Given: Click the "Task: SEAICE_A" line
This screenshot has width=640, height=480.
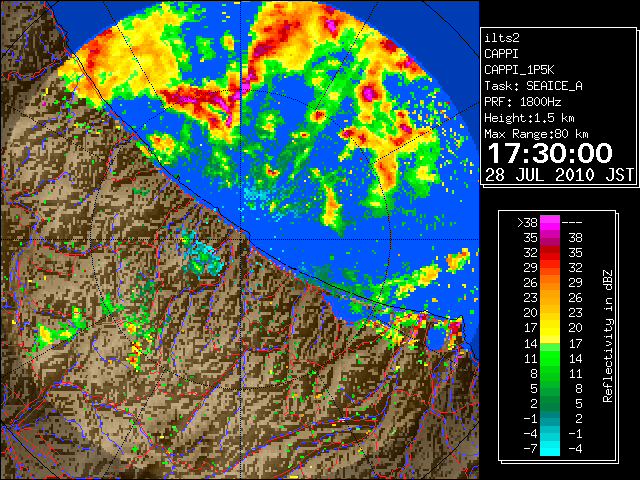Looking at the screenshot, I should click(533, 86).
